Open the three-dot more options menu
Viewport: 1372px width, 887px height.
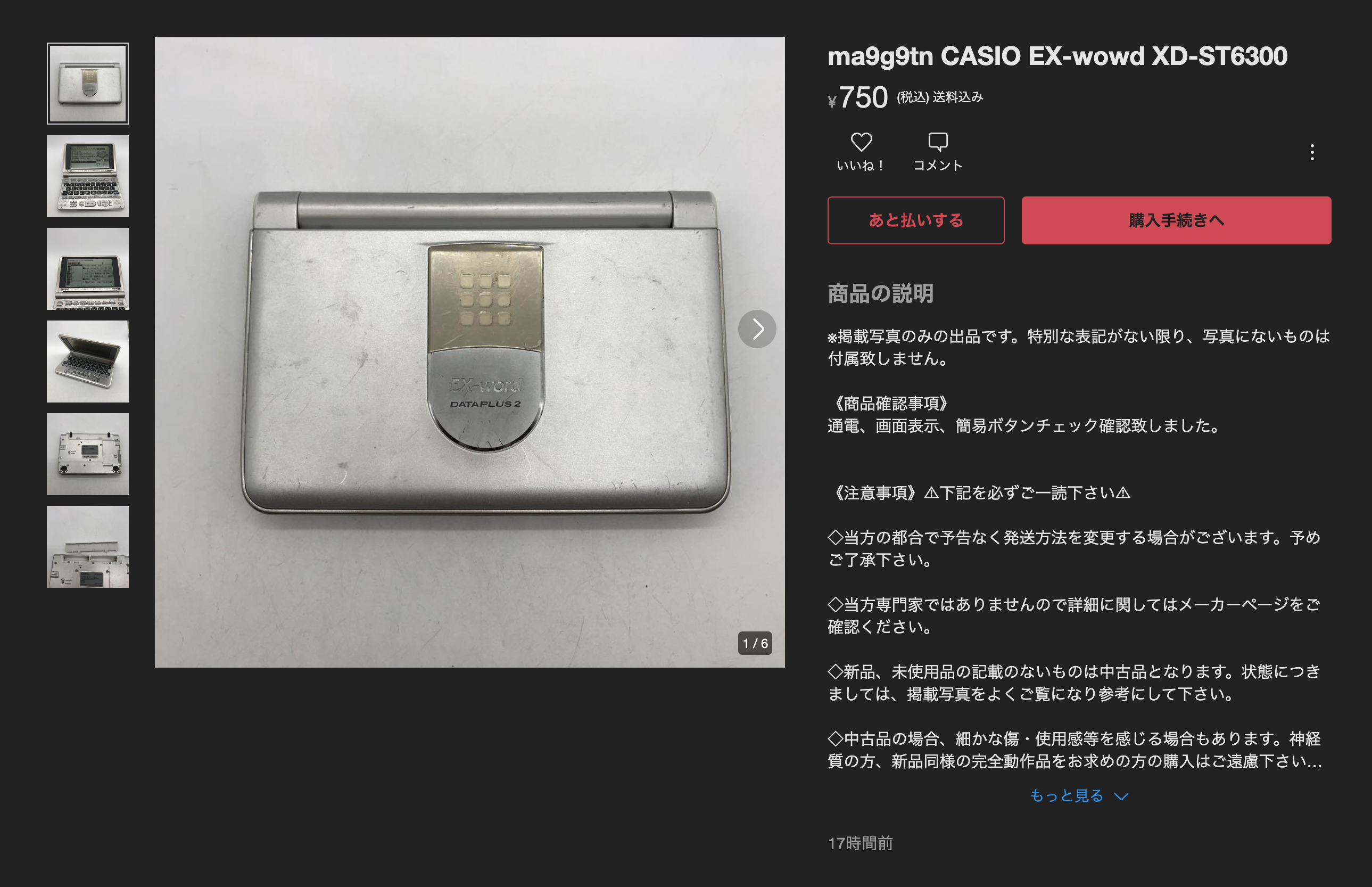point(1312,152)
